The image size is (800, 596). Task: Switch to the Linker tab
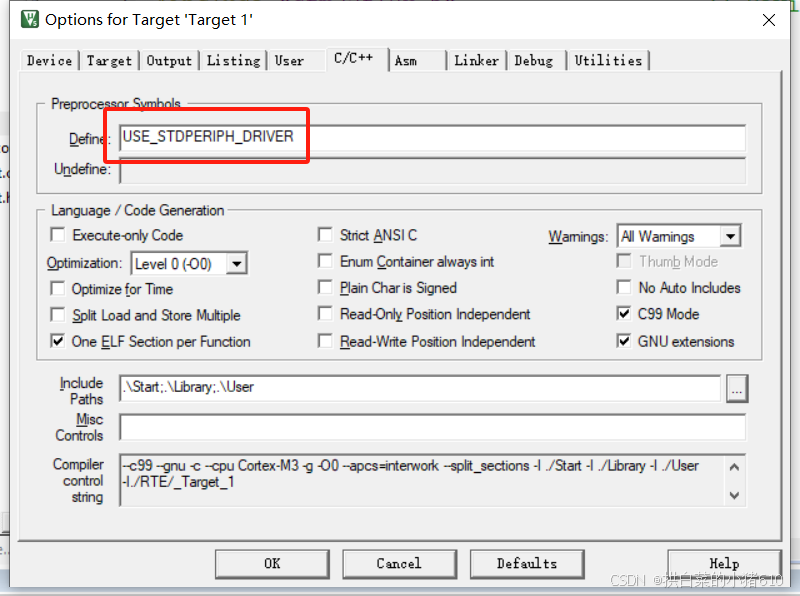tap(477, 60)
